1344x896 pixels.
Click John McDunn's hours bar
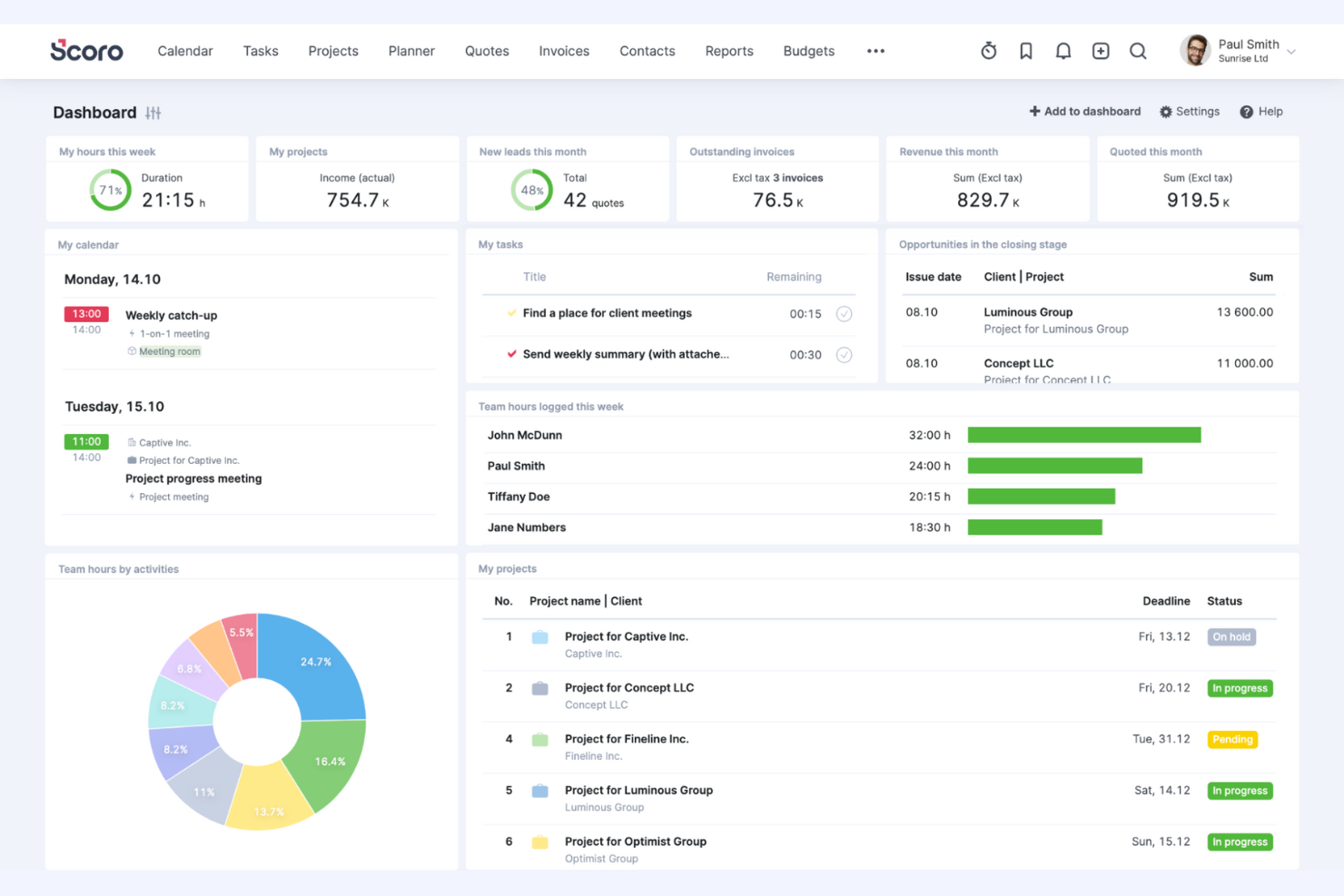(x=1084, y=435)
